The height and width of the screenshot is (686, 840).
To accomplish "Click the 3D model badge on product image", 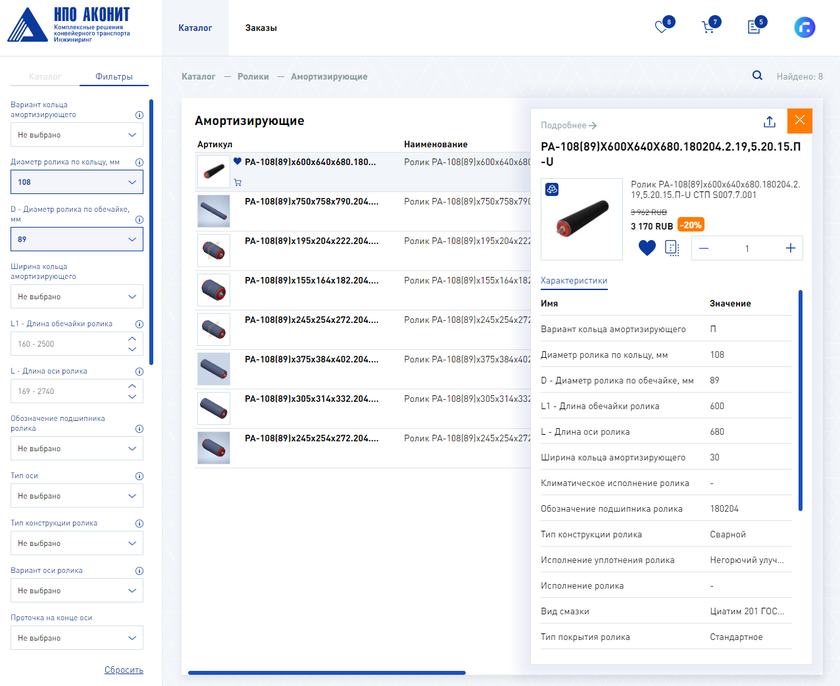I will click(552, 189).
